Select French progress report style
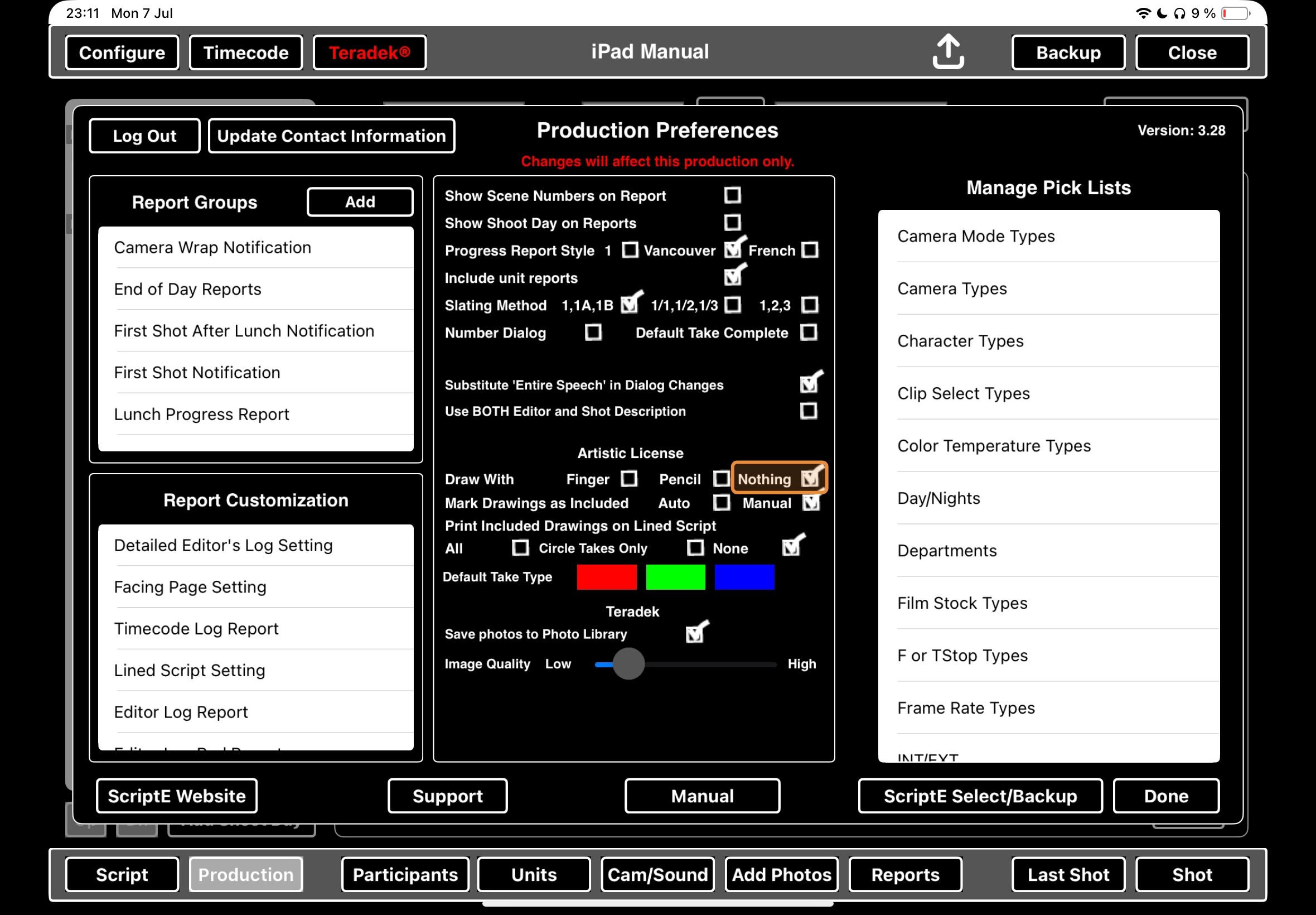This screenshot has width=1316, height=915. coord(810,251)
